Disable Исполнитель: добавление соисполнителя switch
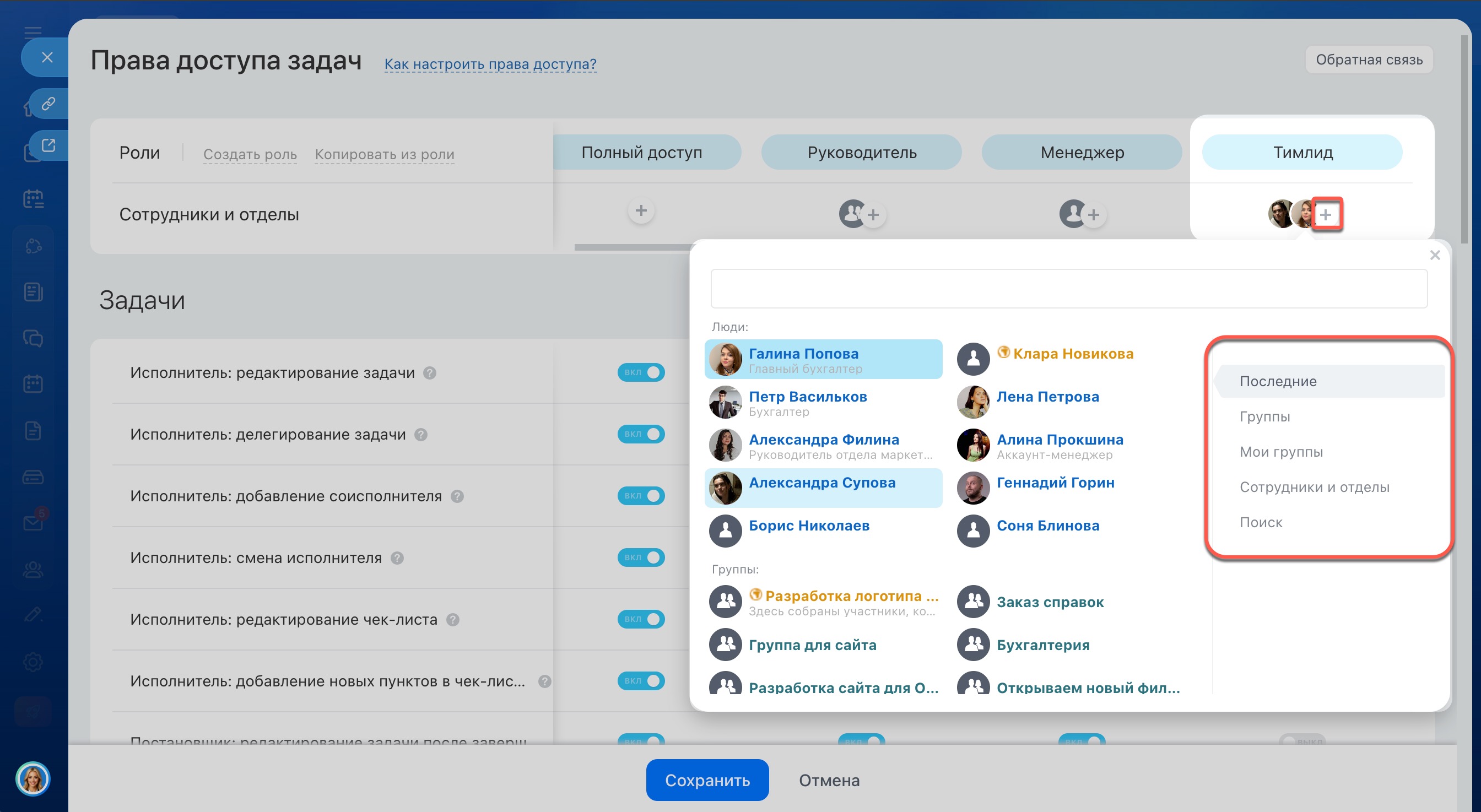 pos(641,495)
